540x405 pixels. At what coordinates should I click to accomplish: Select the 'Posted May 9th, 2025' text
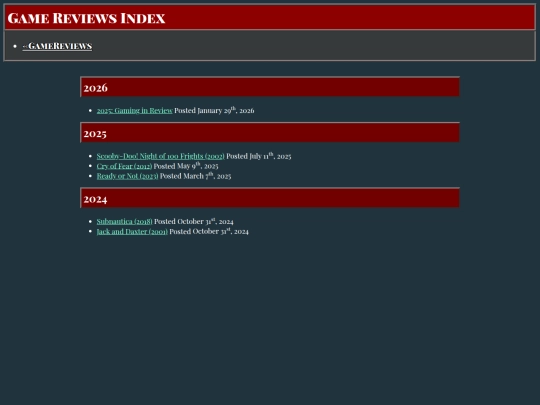(186, 166)
